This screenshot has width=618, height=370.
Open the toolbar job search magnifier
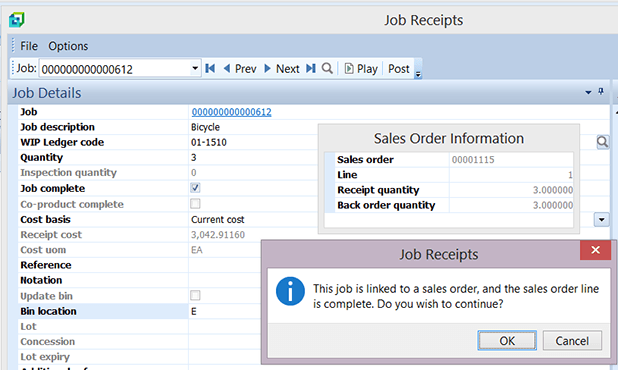click(x=327, y=69)
